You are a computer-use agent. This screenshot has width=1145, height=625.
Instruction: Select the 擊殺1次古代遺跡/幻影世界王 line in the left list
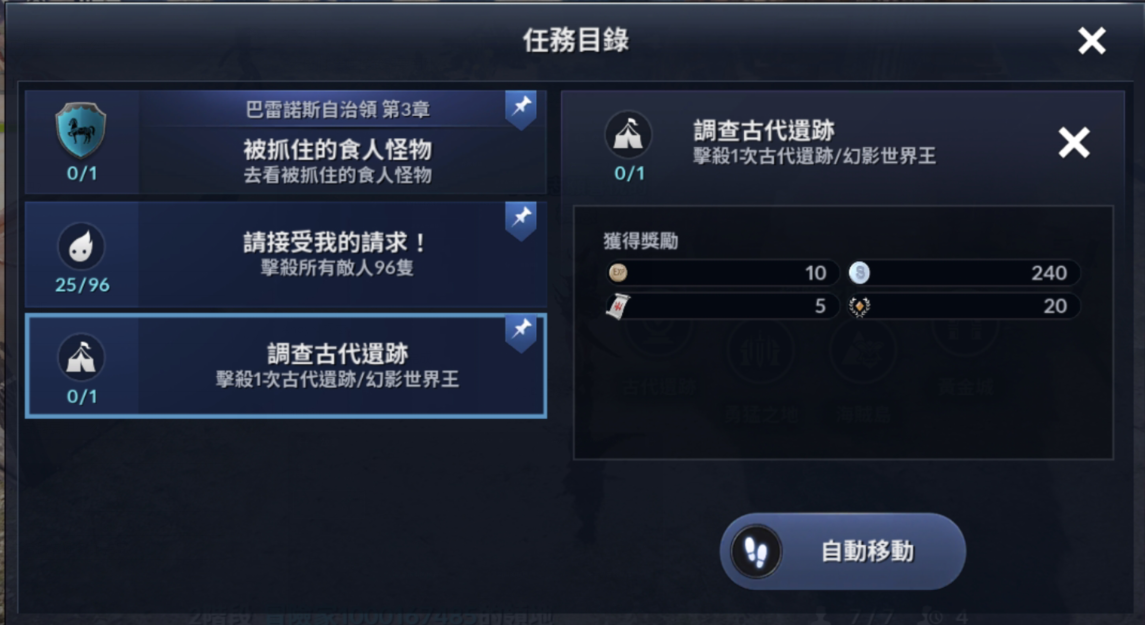point(337,380)
